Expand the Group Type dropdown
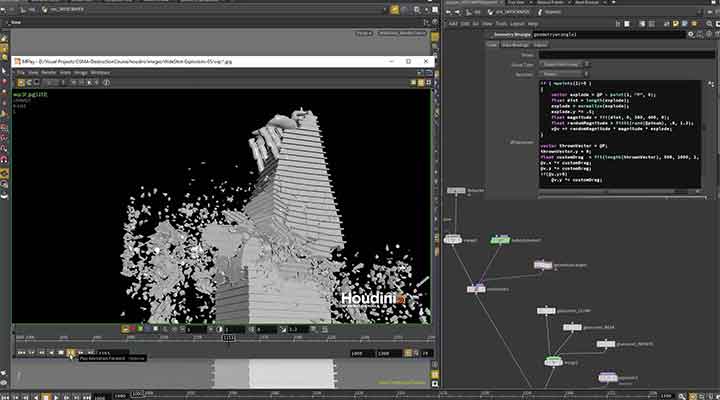The height and width of the screenshot is (400, 720). (566, 64)
